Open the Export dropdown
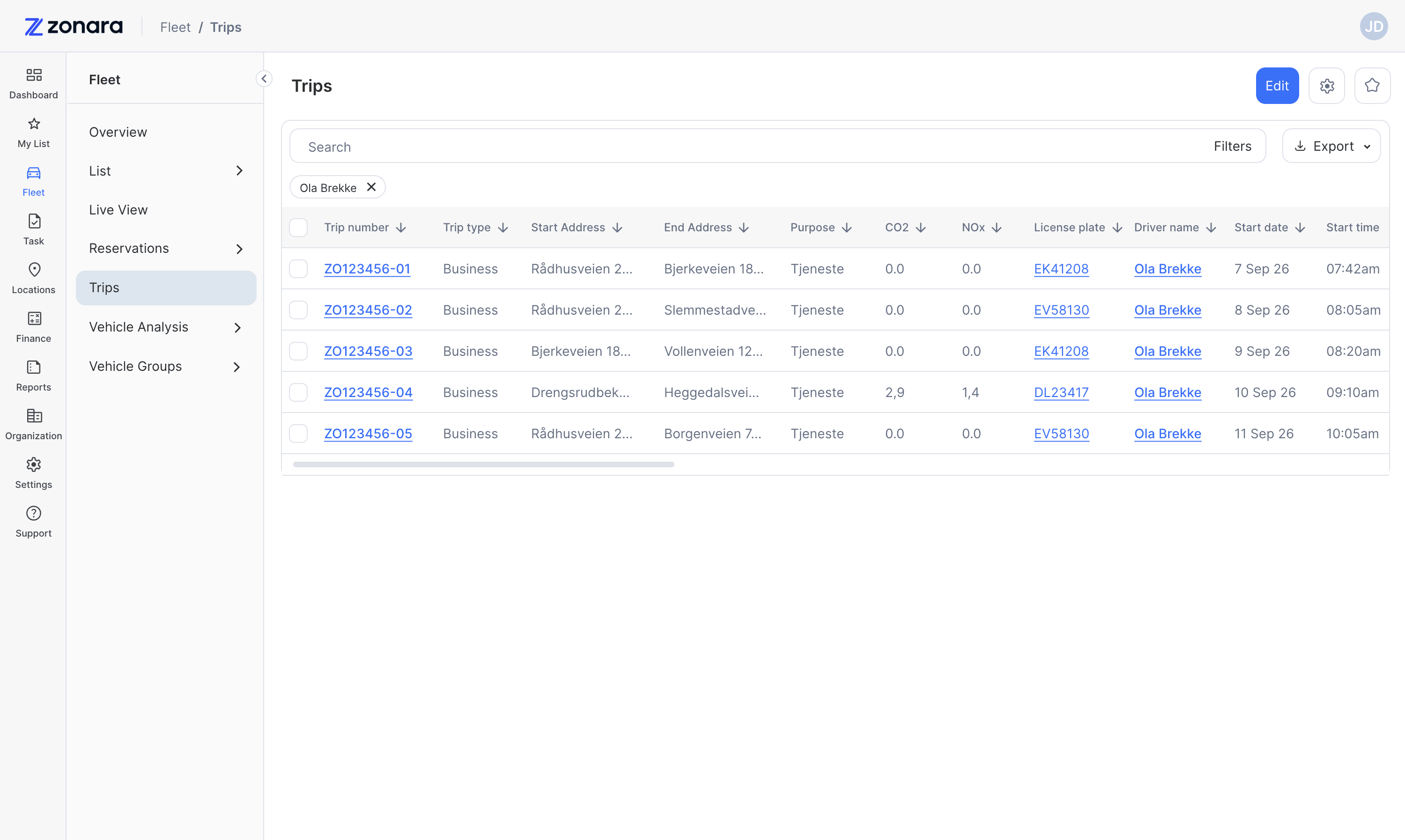1405x840 pixels. (1331, 146)
